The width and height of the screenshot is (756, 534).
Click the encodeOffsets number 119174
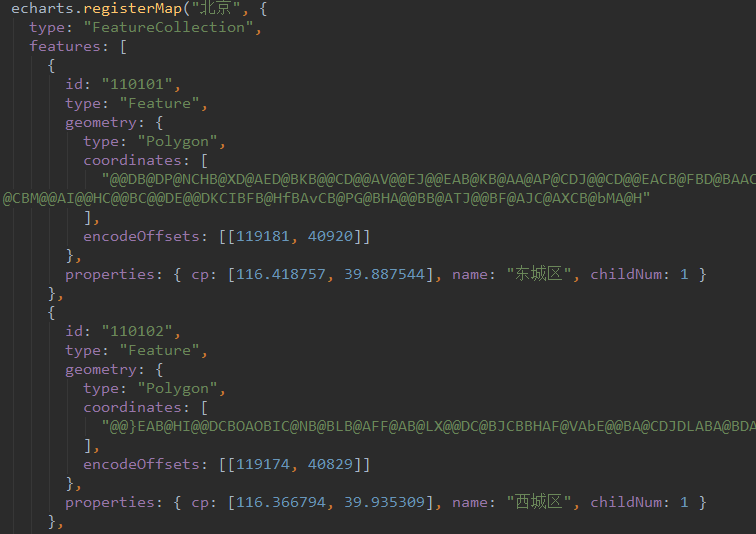tap(263, 464)
